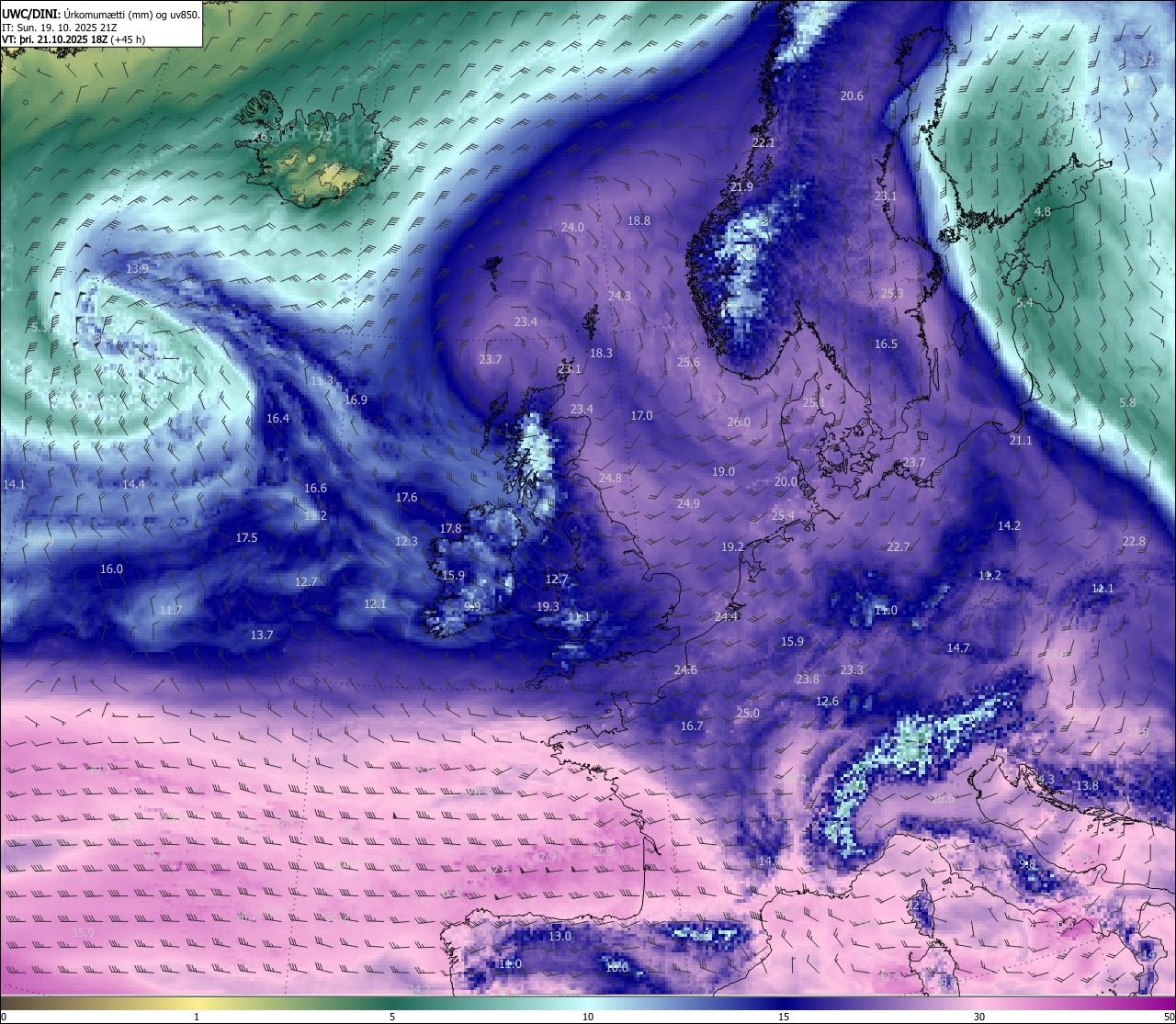Select the 25.4 value label
This screenshot has width=1176, height=1024.
click(783, 515)
